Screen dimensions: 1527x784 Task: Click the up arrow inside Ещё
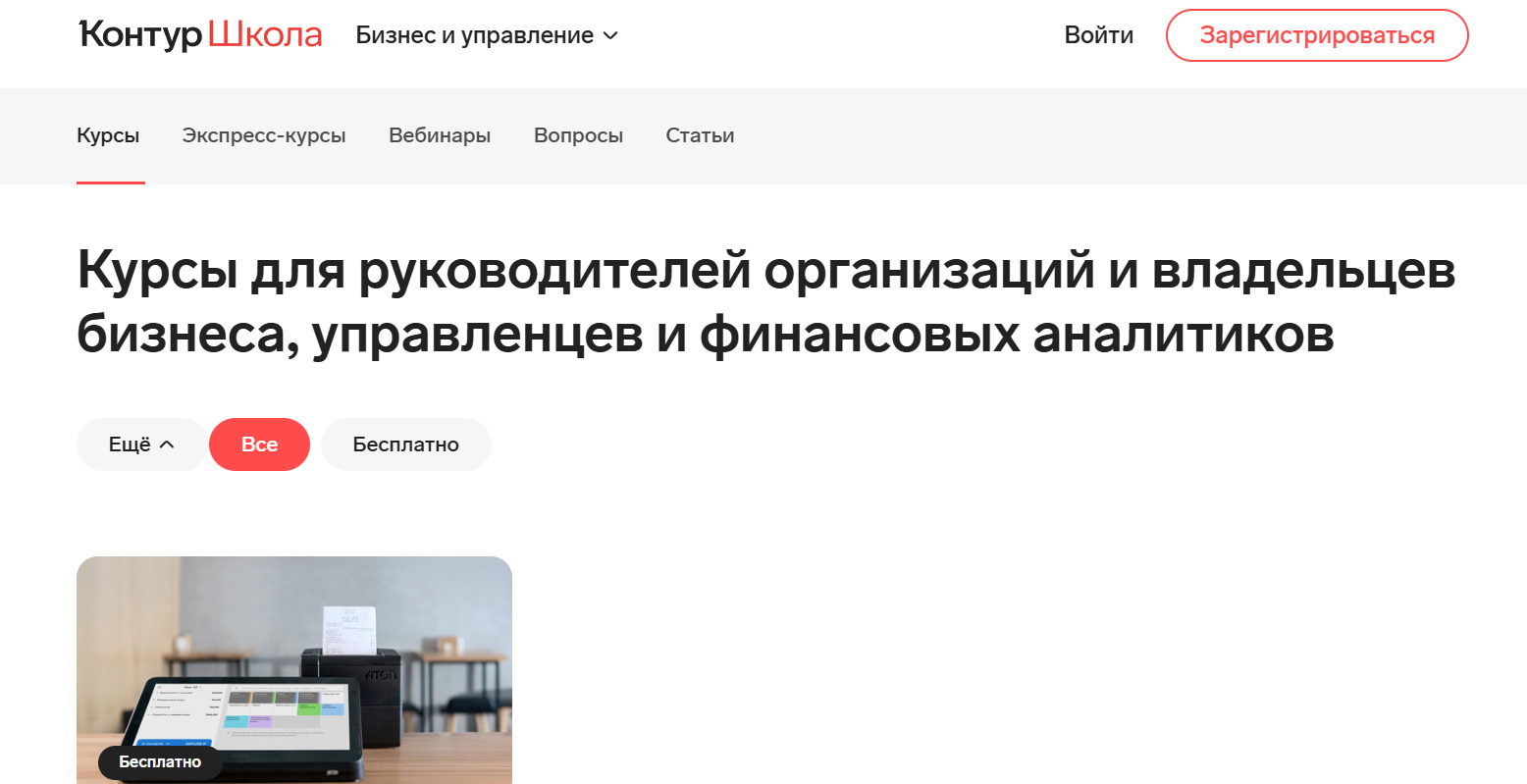pos(167,444)
